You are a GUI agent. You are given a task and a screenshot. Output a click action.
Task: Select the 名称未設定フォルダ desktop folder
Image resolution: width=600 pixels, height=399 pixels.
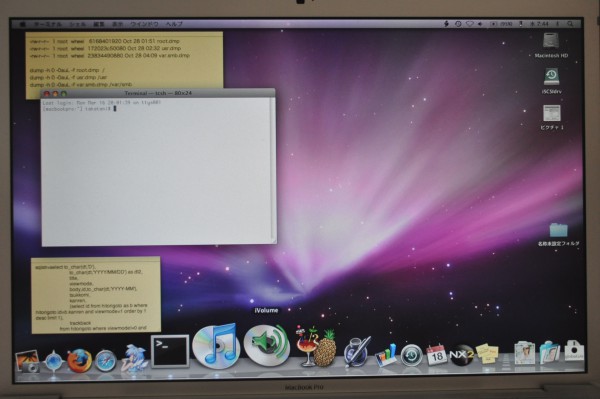coord(559,234)
